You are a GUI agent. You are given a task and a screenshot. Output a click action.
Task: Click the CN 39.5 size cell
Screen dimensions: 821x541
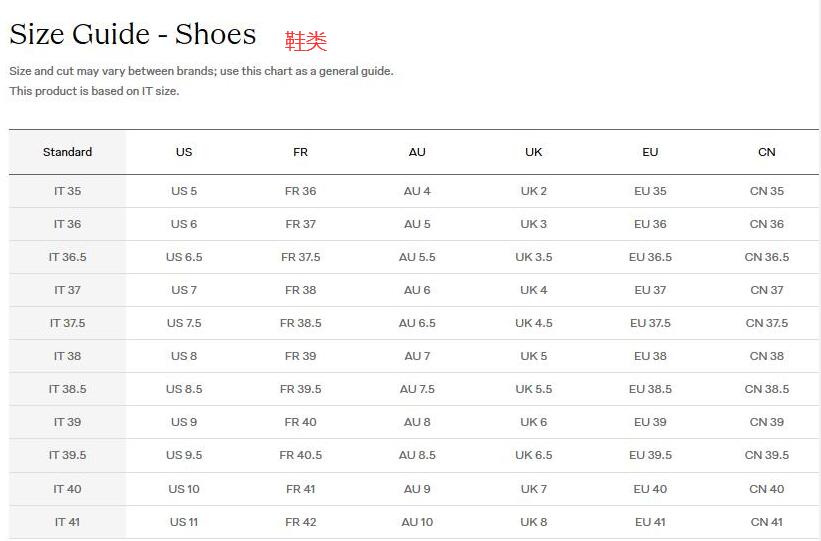(767, 455)
